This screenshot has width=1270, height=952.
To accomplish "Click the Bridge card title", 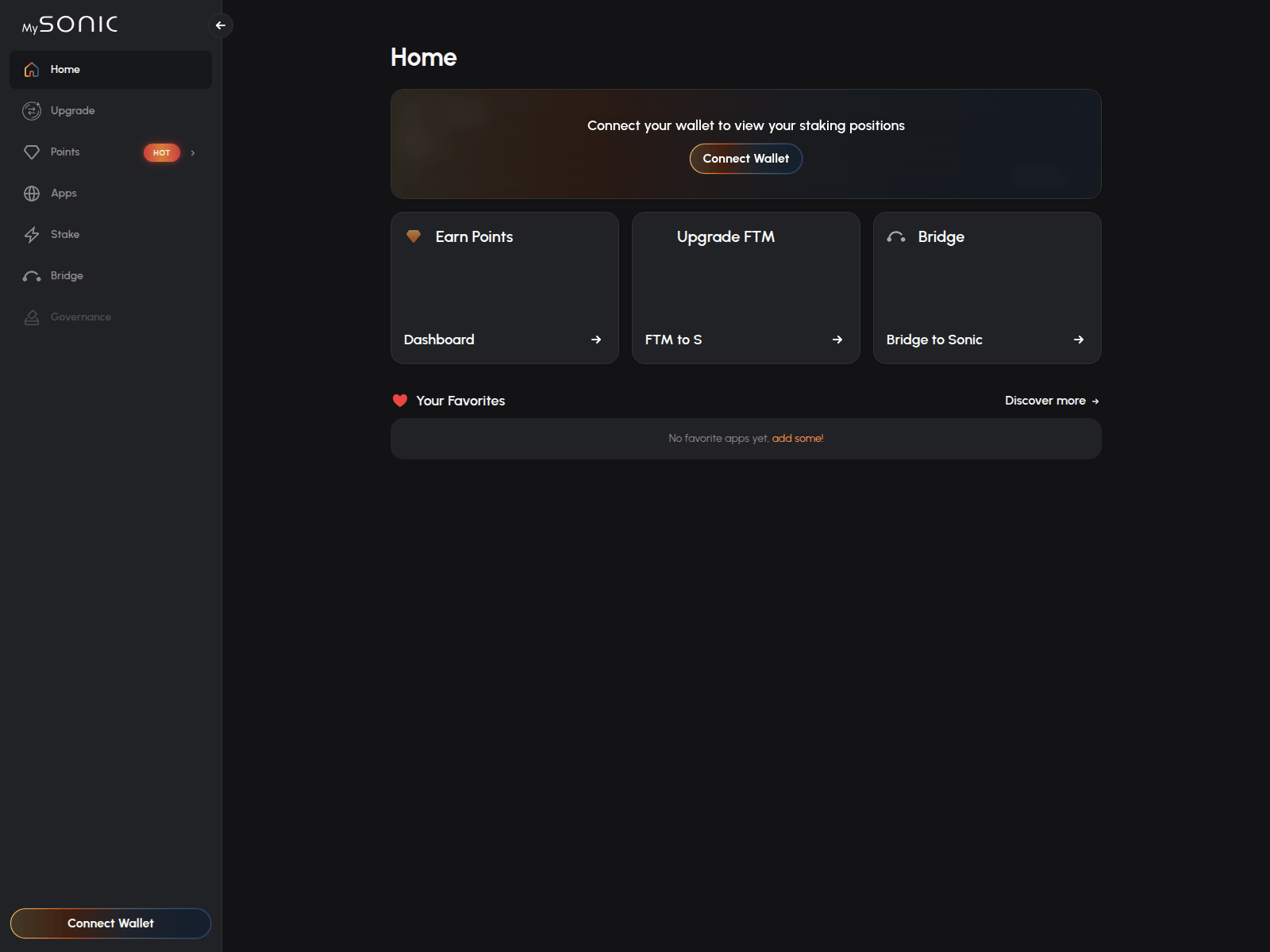I will 941,236.
